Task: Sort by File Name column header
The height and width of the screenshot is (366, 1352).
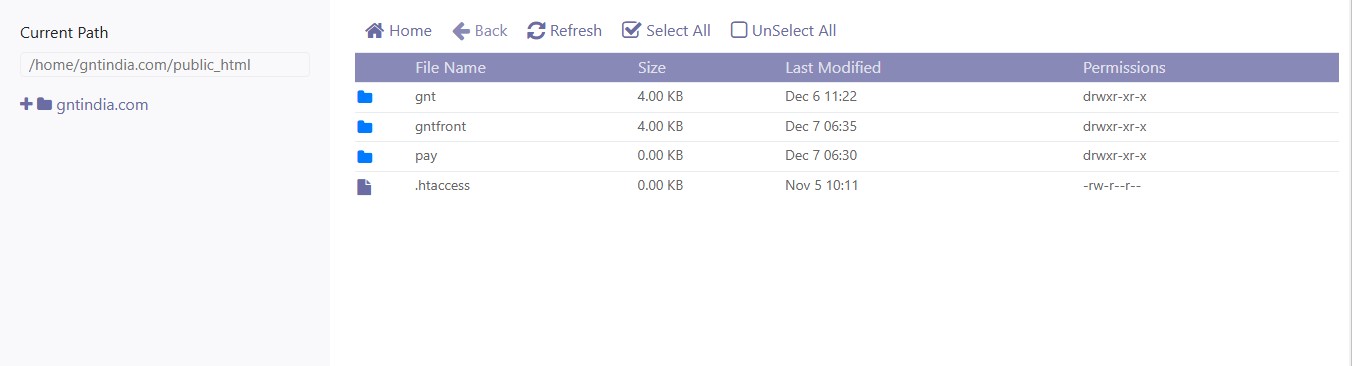Action: pos(450,68)
